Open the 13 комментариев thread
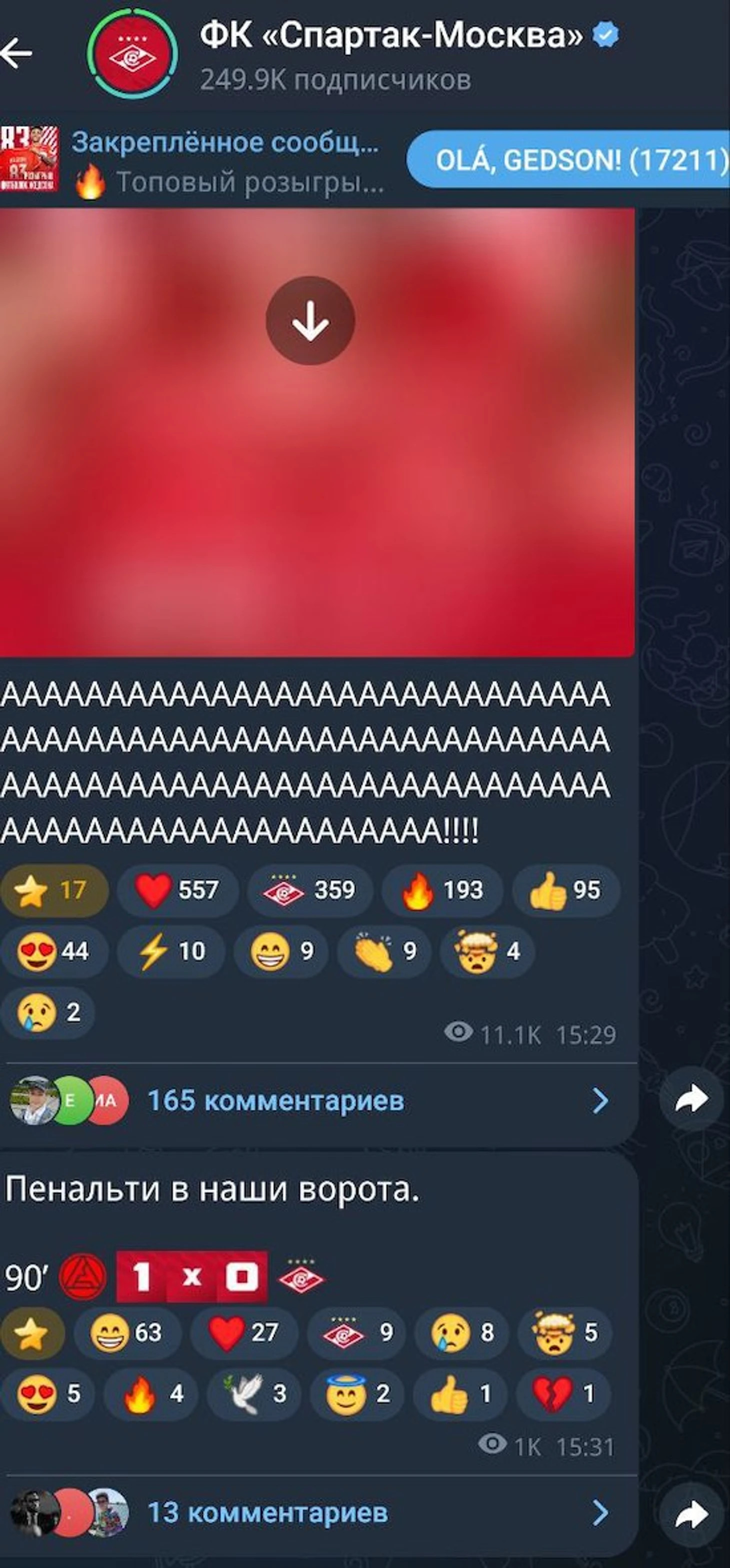Viewport: 730px width, 1568px height. coord(267,1513)
